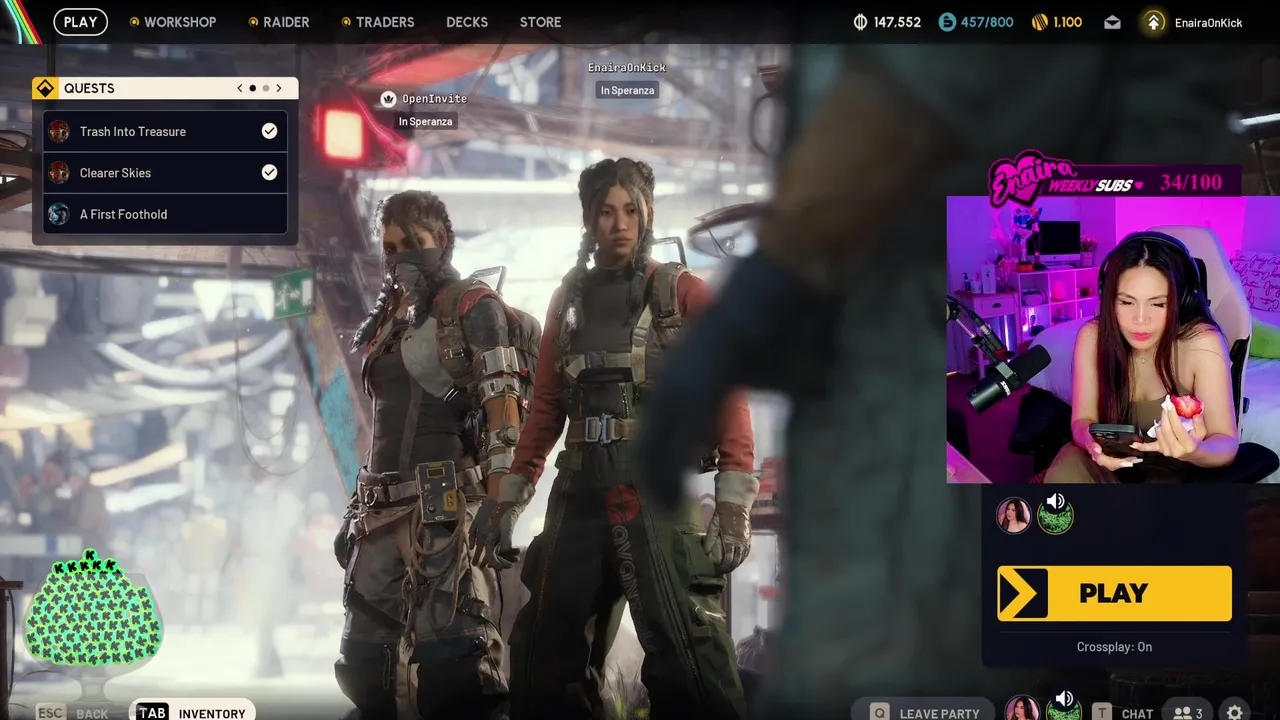Click the Crossplay: On setting
Image resolution: width=1280 pixels, height=720 pixels.
pos(1114,647)
